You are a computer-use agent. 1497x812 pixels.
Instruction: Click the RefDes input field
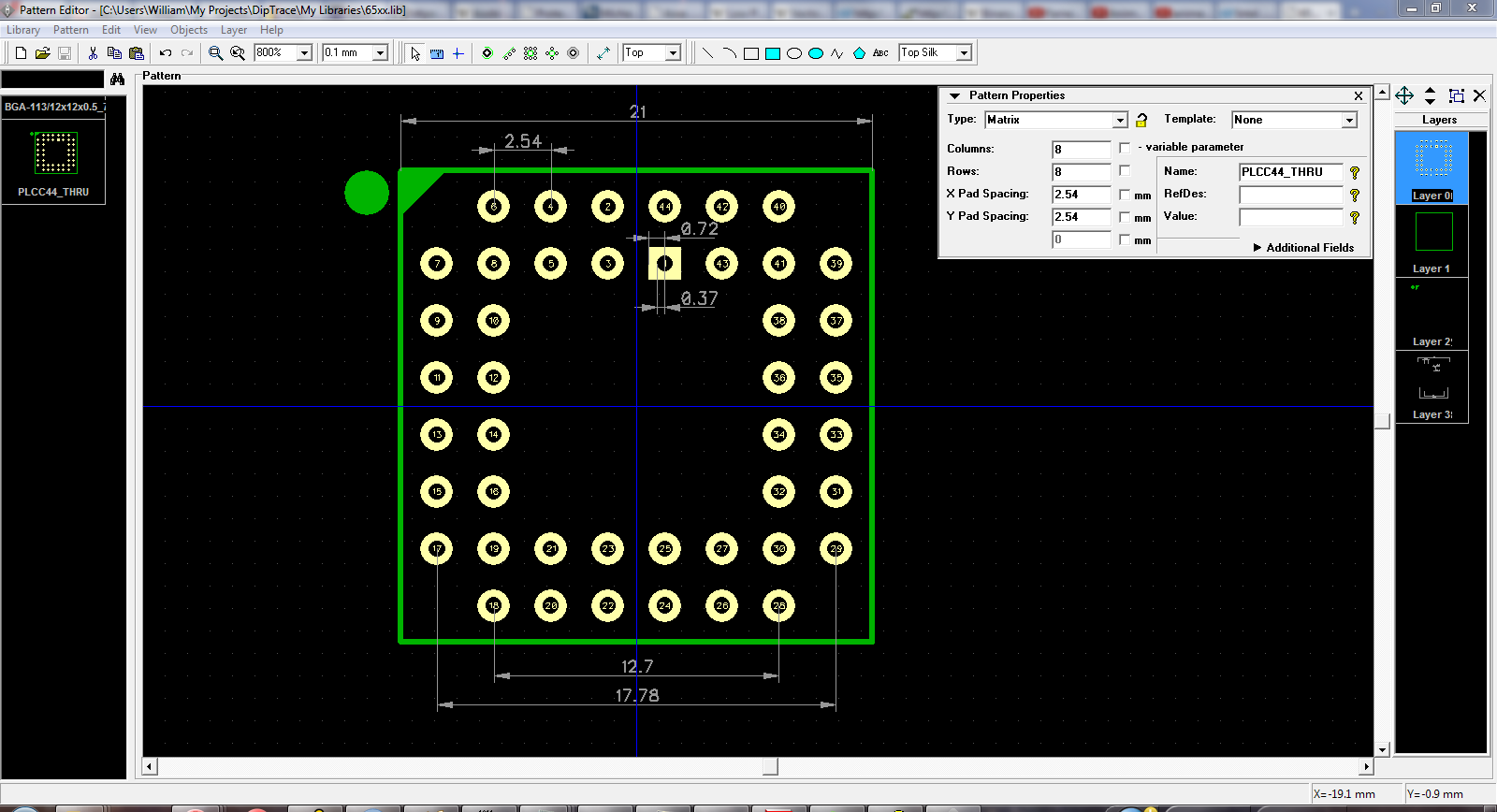click(1290, 195)
